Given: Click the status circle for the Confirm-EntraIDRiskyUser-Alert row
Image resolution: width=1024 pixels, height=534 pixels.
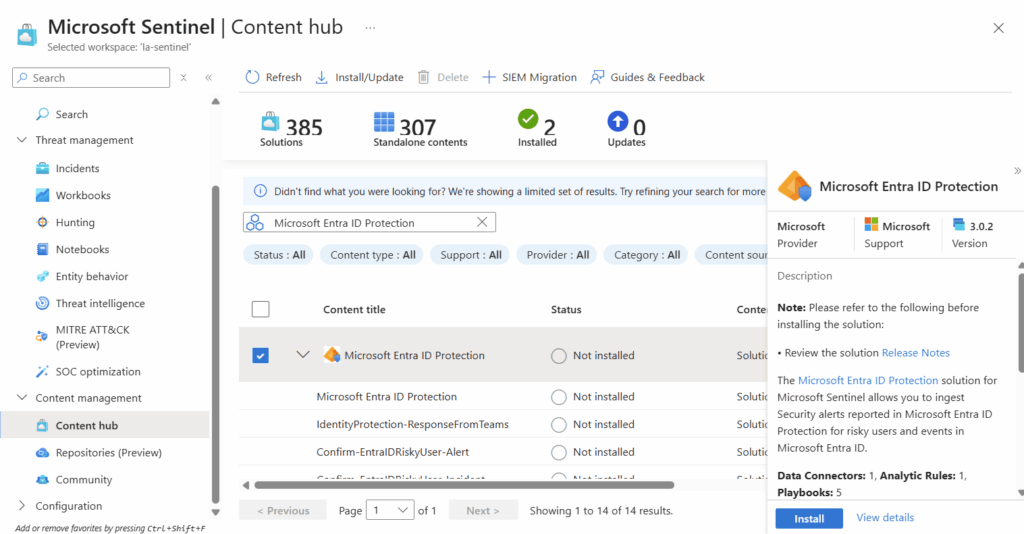Looking at the screenshot, I should [558, 452].
